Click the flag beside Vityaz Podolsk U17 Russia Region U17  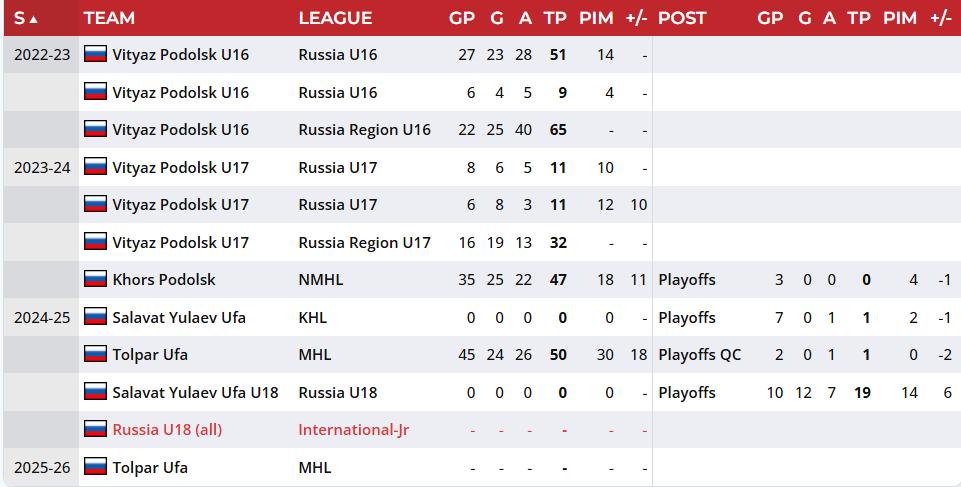click(96, 242)
